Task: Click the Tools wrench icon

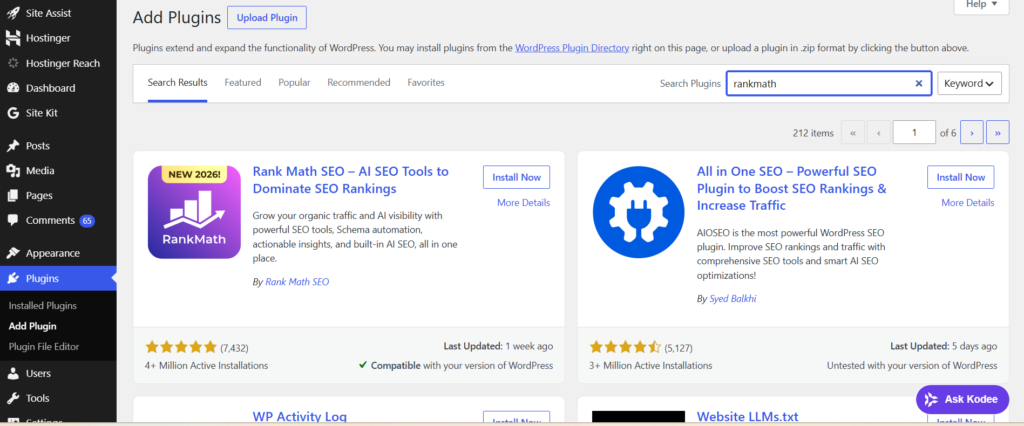Action: (12, 398)
